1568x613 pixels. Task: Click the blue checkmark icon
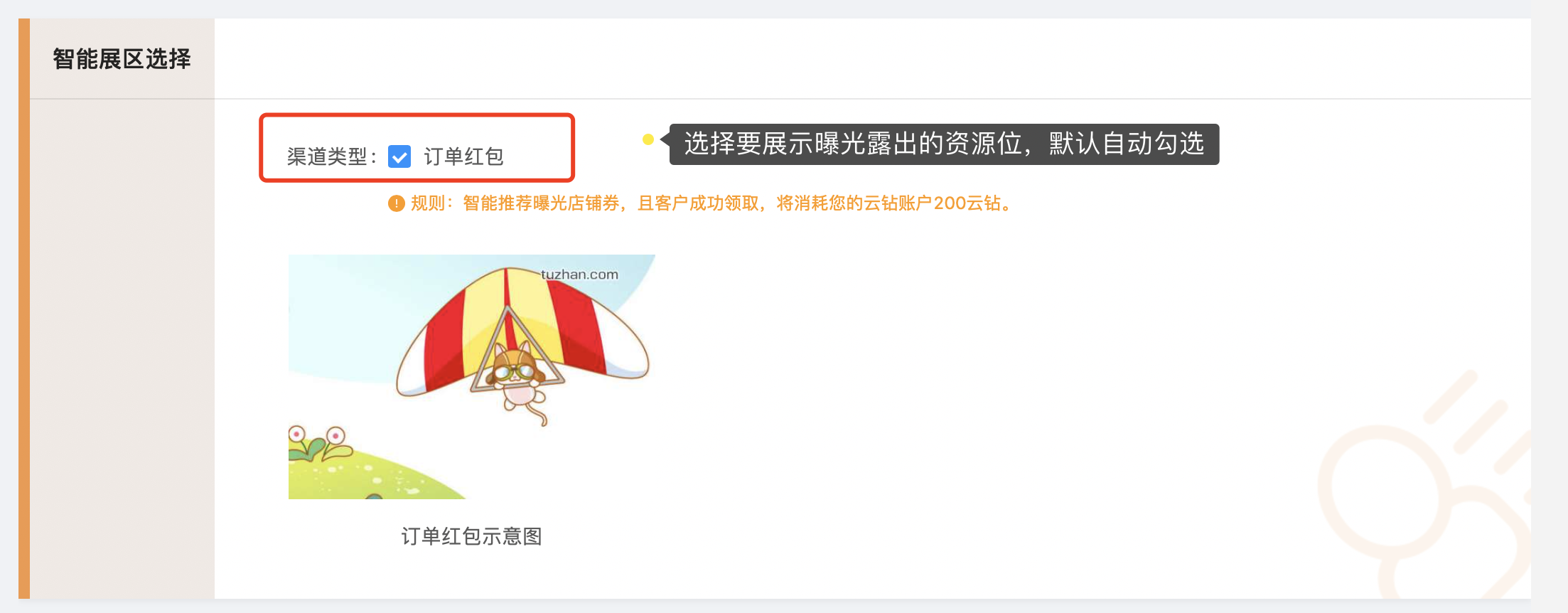[x=399, y=156]
